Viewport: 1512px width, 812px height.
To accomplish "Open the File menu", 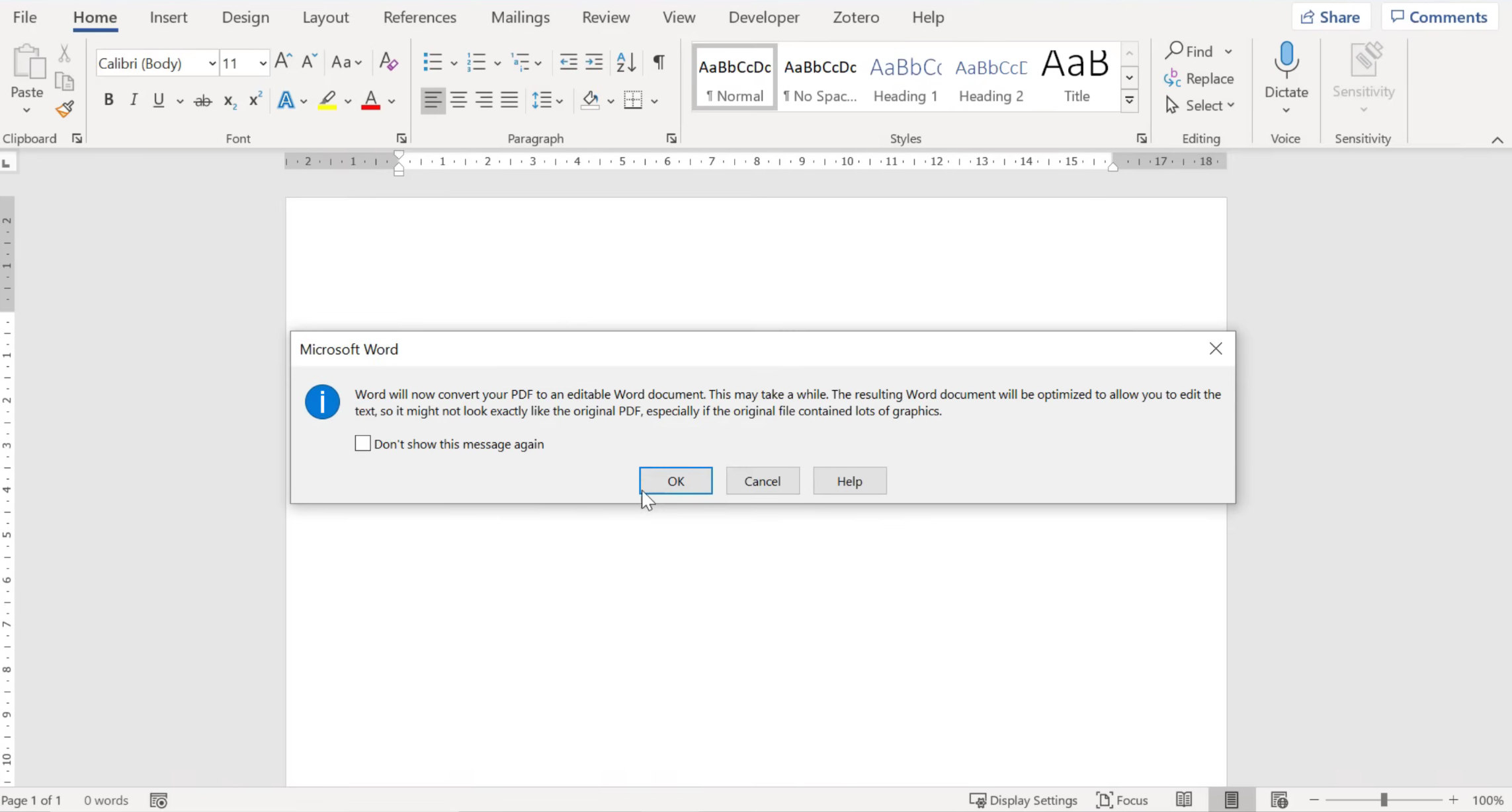I will pos(24,17).
